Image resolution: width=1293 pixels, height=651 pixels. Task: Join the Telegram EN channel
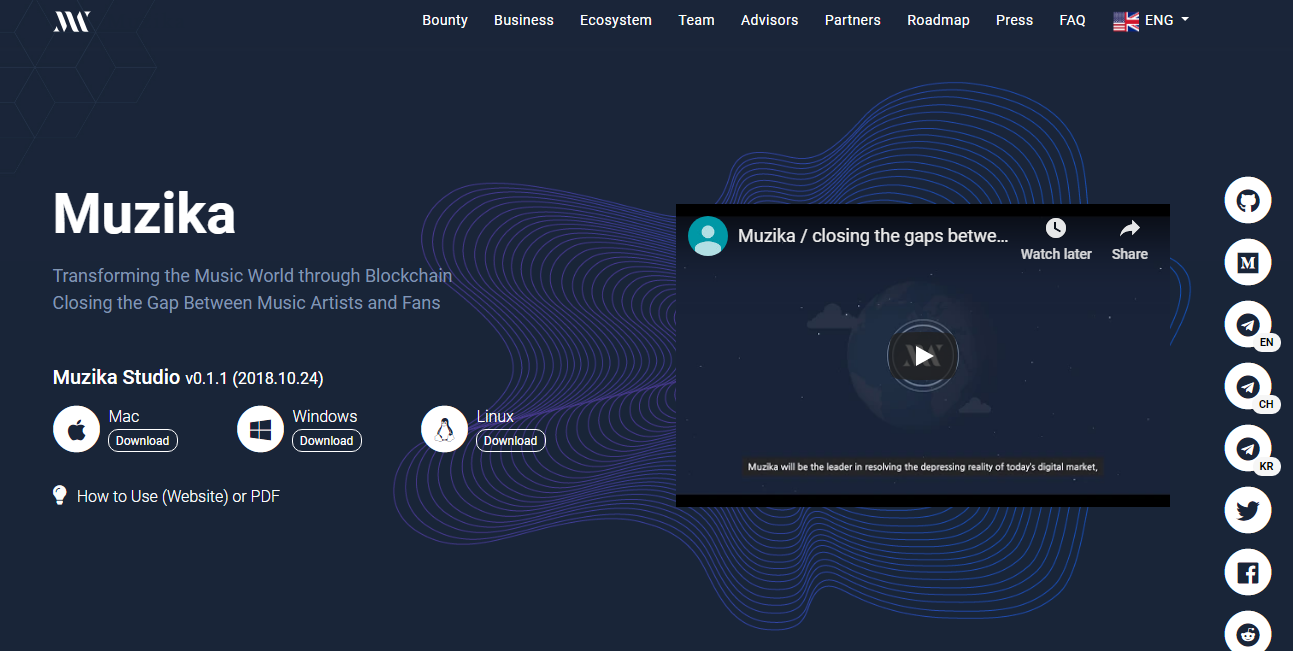pos(1247,324)
